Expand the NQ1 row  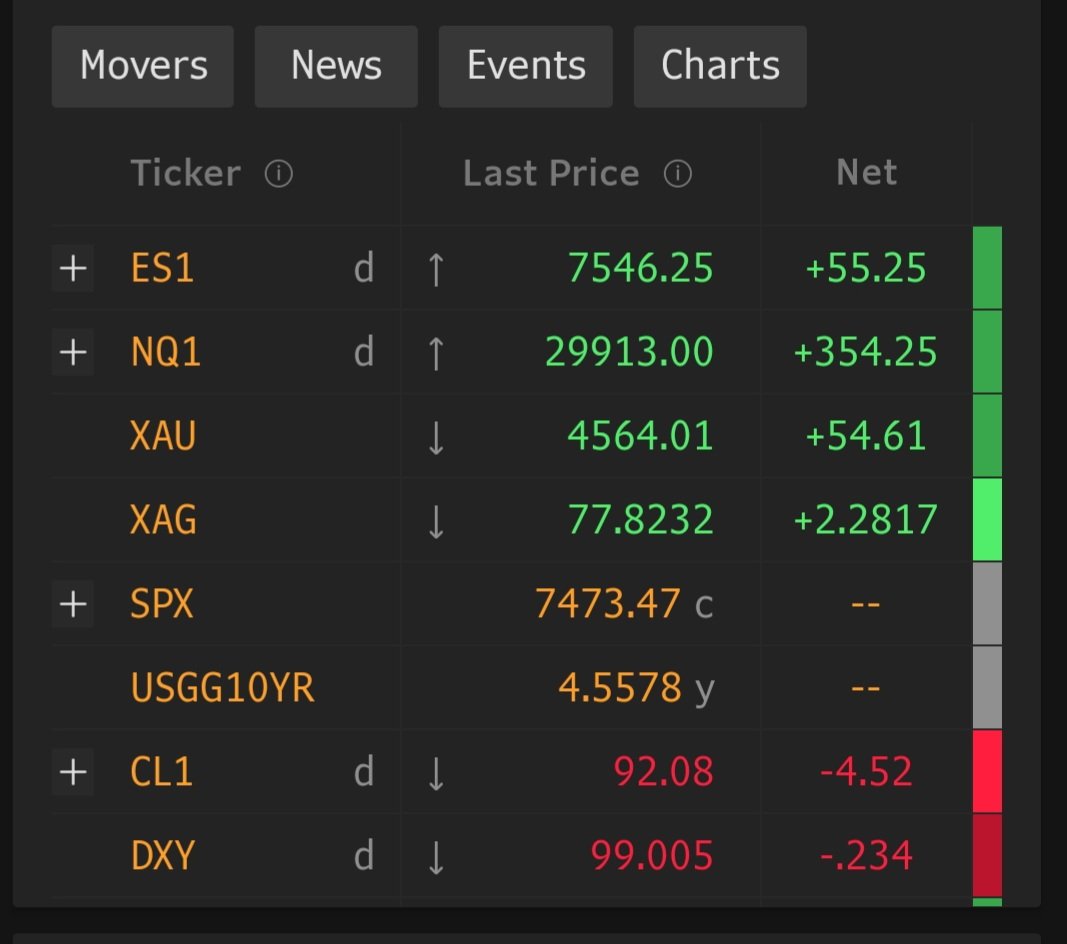tap(73, 353)
